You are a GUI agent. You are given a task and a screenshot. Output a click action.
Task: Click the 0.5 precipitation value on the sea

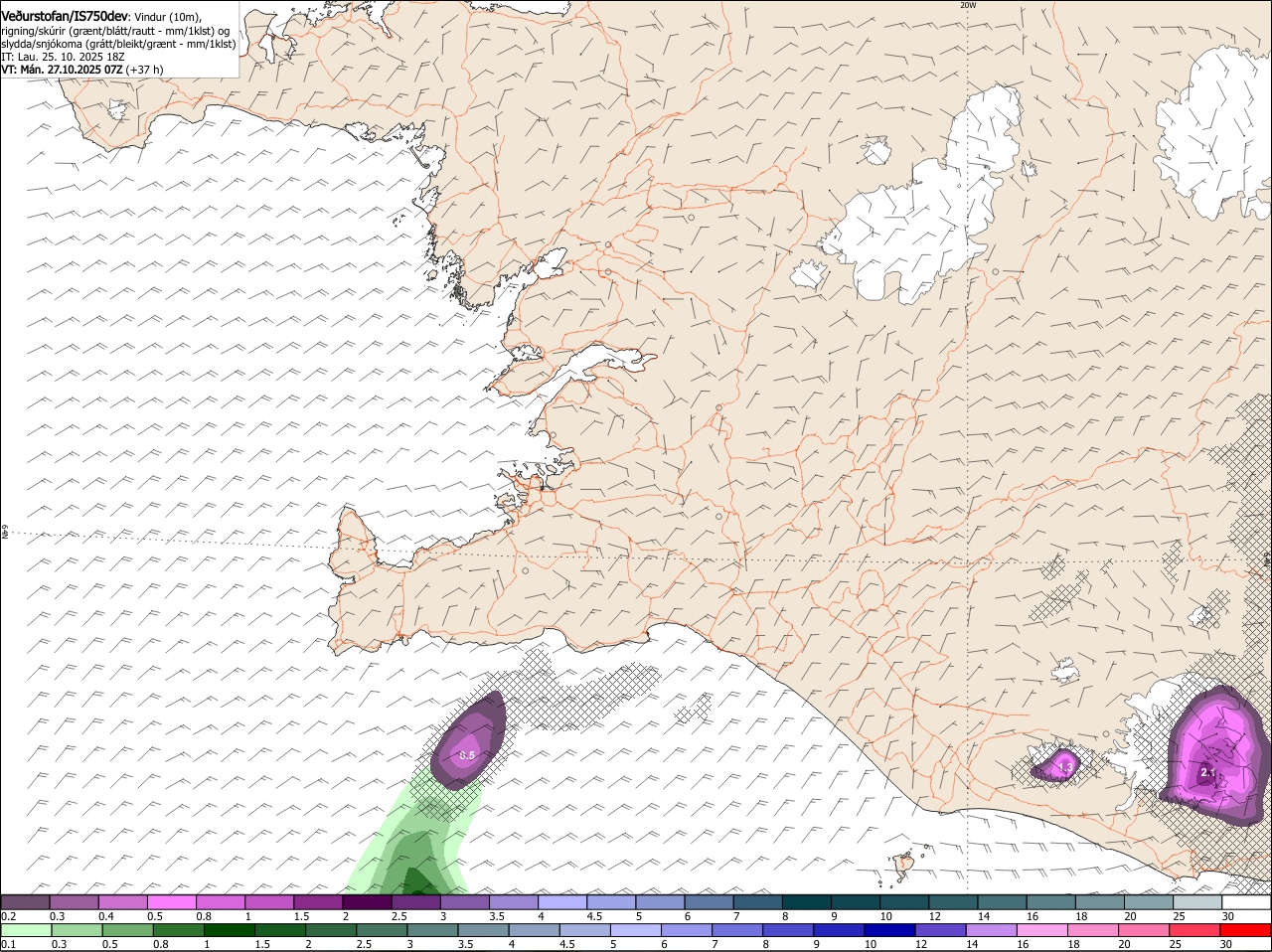(x=467, y=755)
